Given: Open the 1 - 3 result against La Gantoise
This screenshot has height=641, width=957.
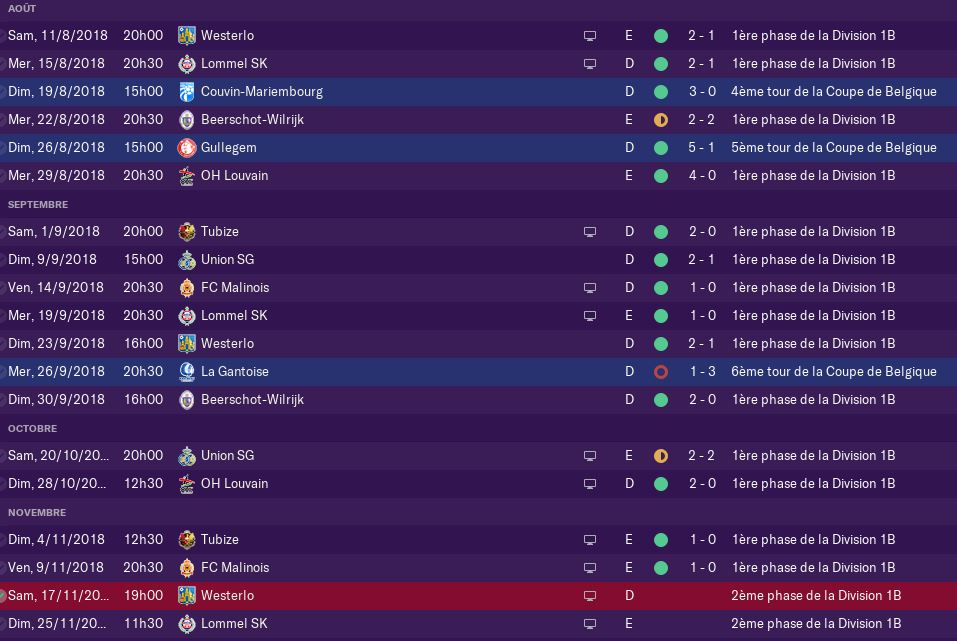Looking at the screenshot, I should [x=702, y=372].
